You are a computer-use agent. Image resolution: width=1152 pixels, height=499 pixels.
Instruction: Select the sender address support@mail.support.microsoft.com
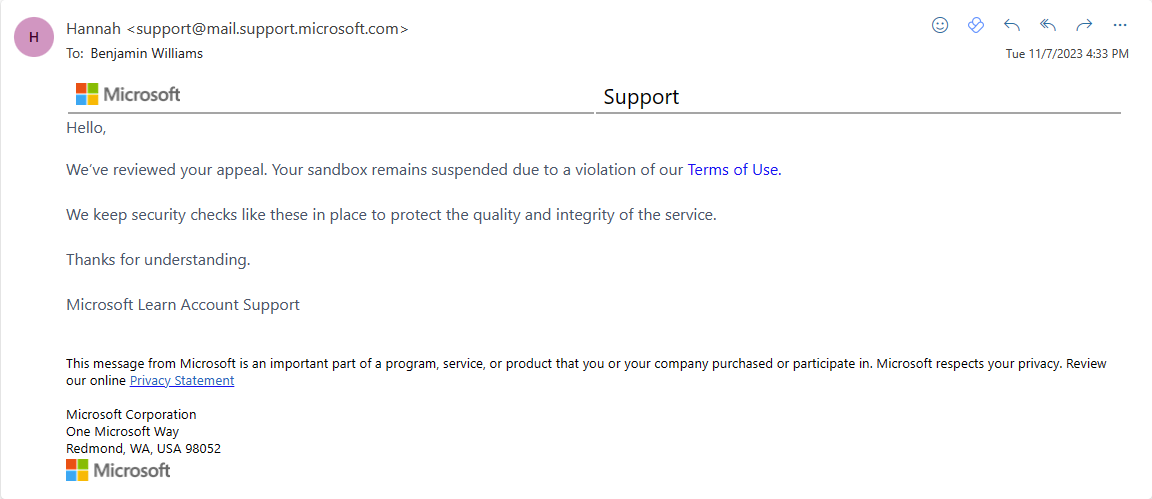click(x=267, y=29)
